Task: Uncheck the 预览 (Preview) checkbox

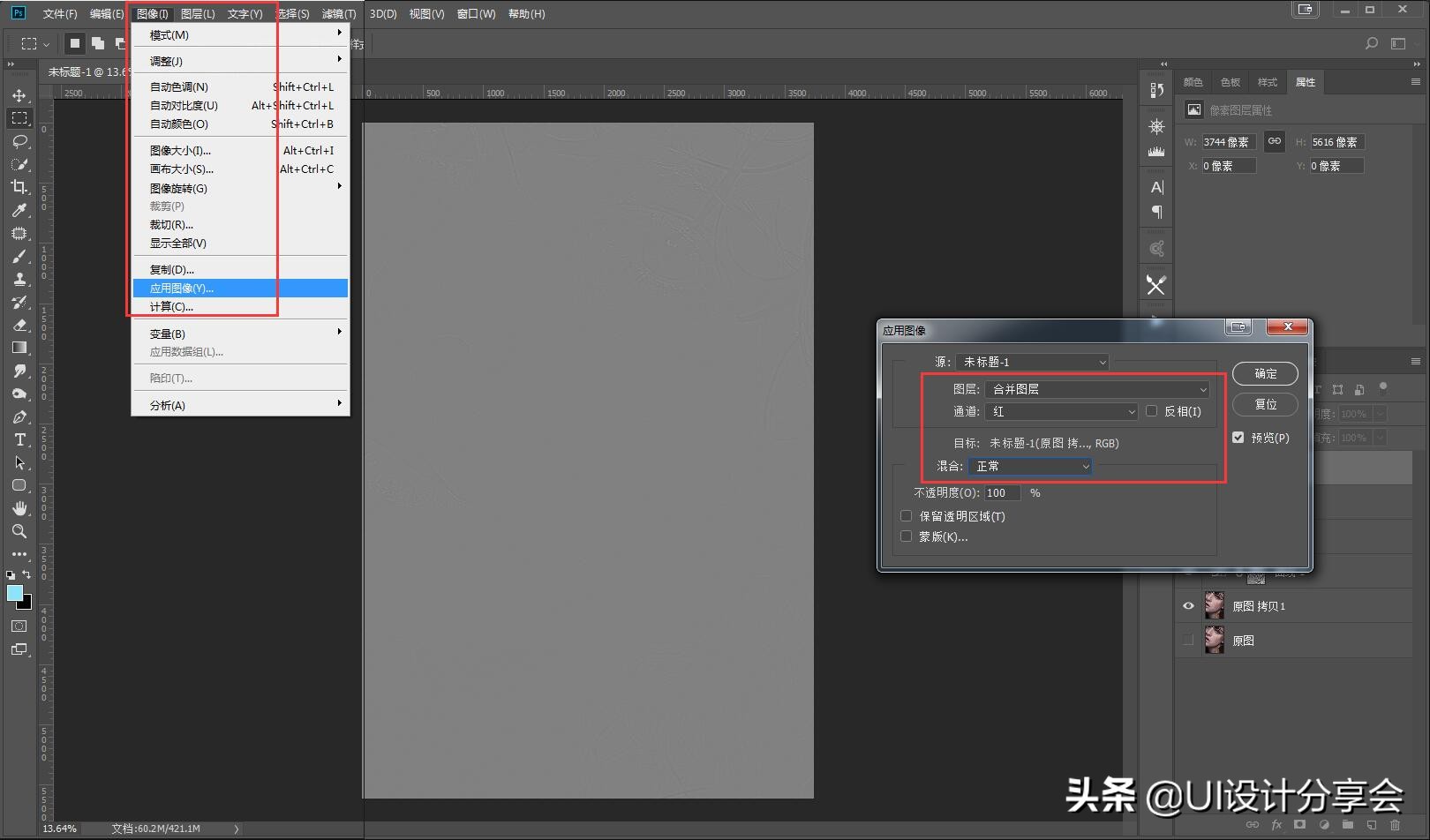Action: click(x=1238, y=438)
